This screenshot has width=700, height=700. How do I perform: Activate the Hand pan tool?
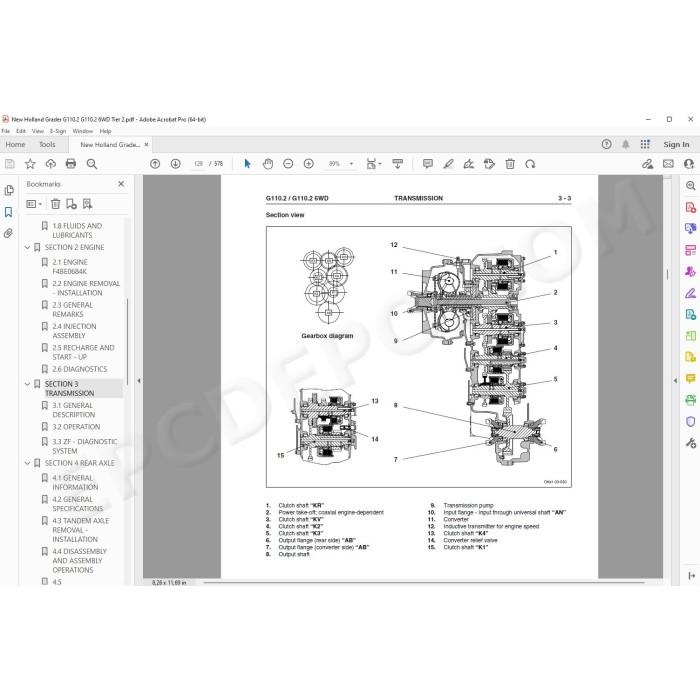pyautogui.click(x=268, y=164)
